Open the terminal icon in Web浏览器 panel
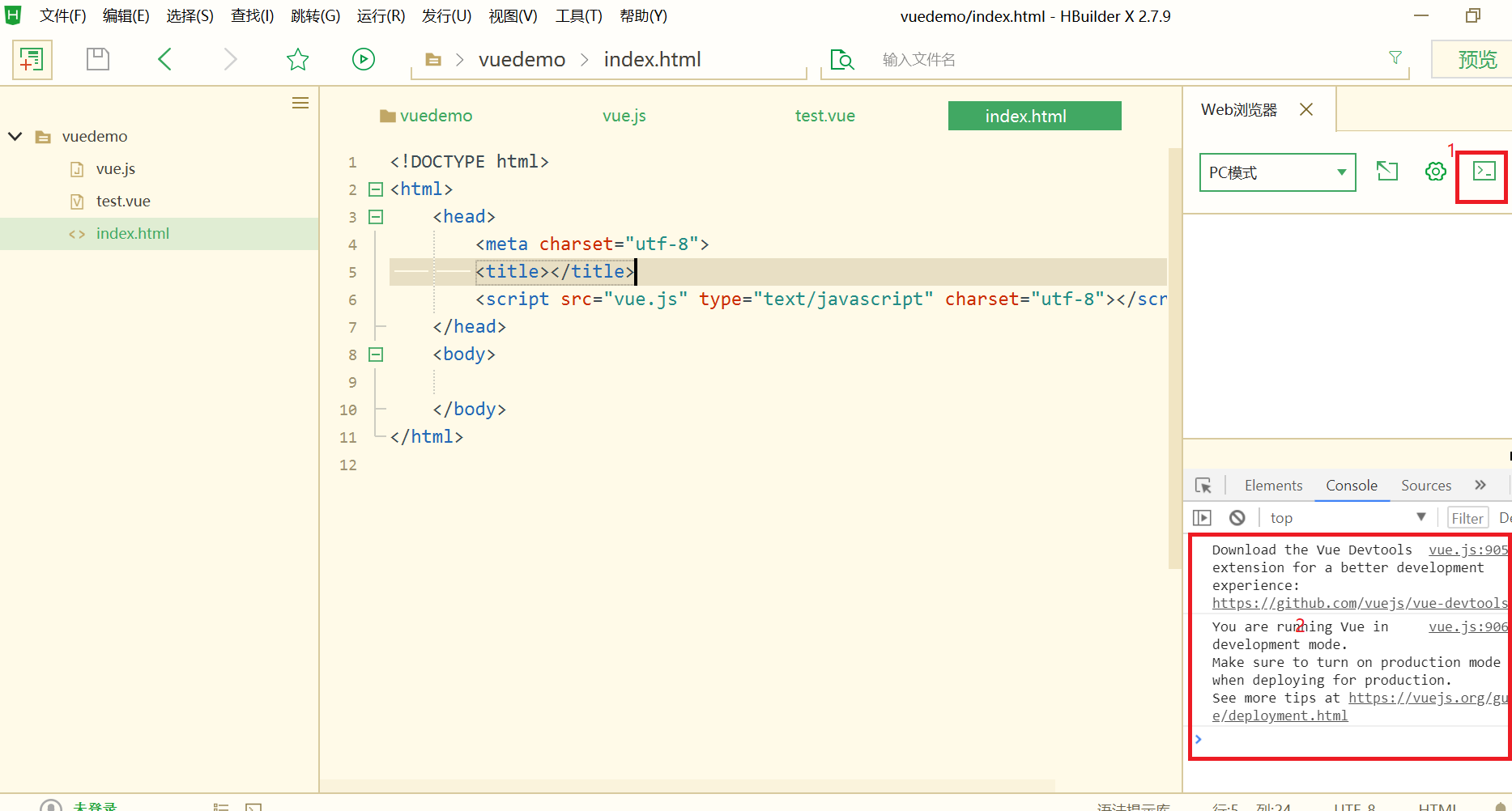Screen dimensions: 1512x811 coord(1481,172)
